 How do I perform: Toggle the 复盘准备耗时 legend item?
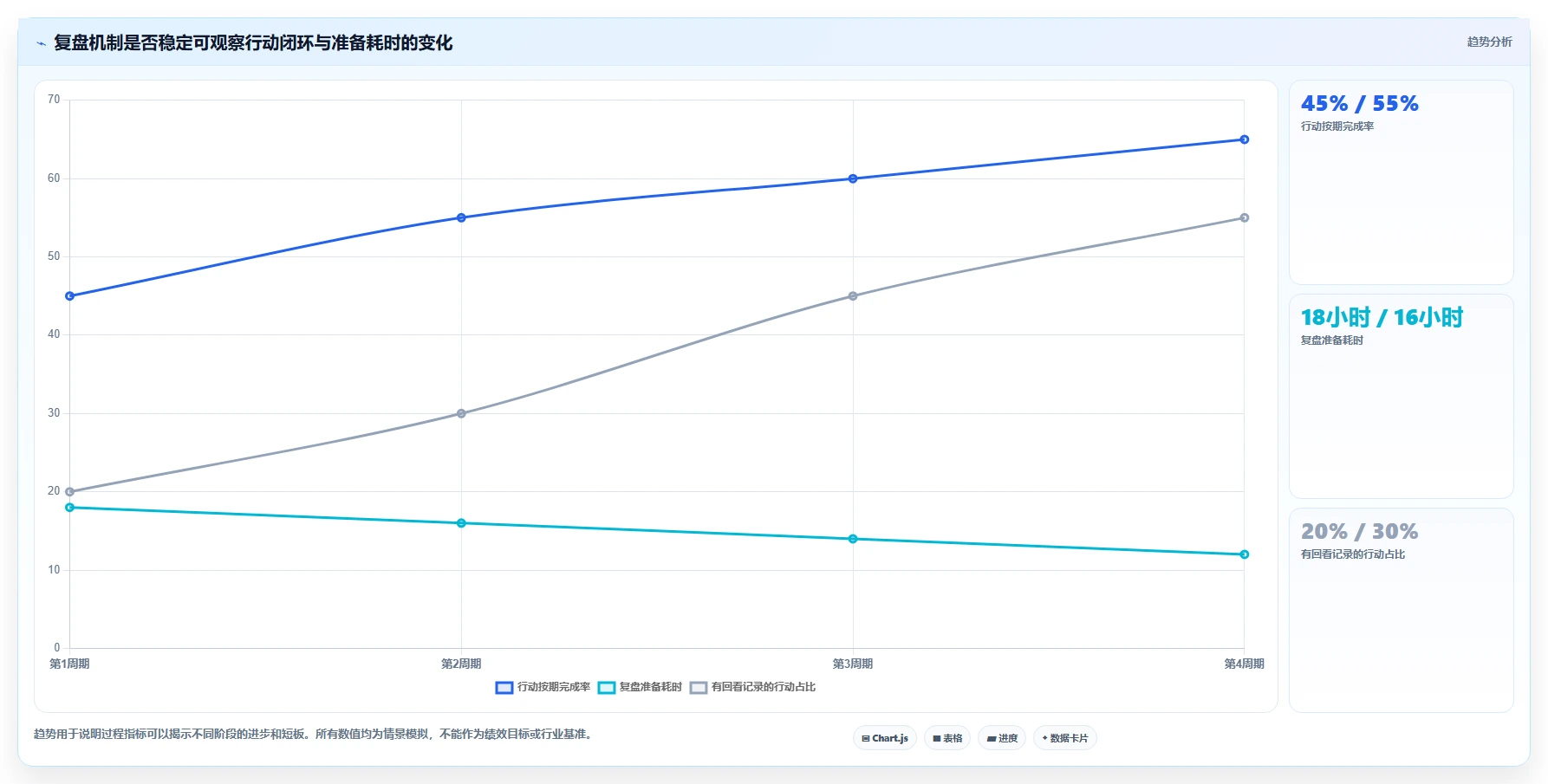[640, 687]
